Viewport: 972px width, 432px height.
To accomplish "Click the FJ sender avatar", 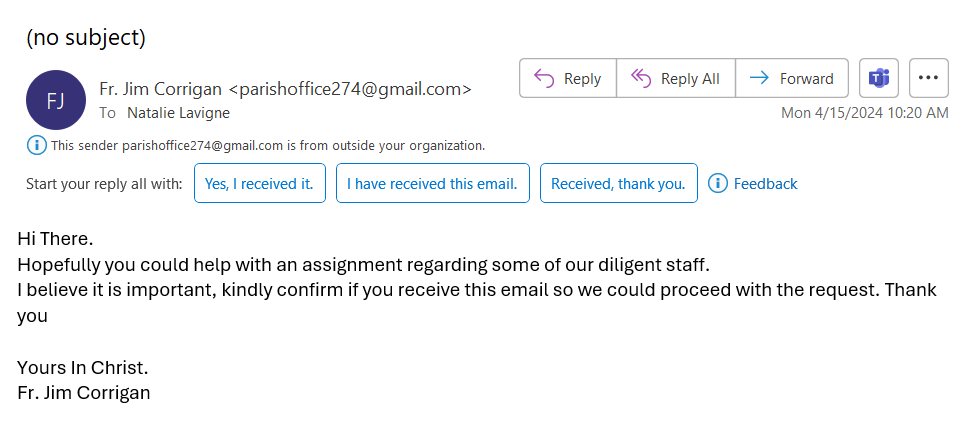I will click(x=55, y=100).
